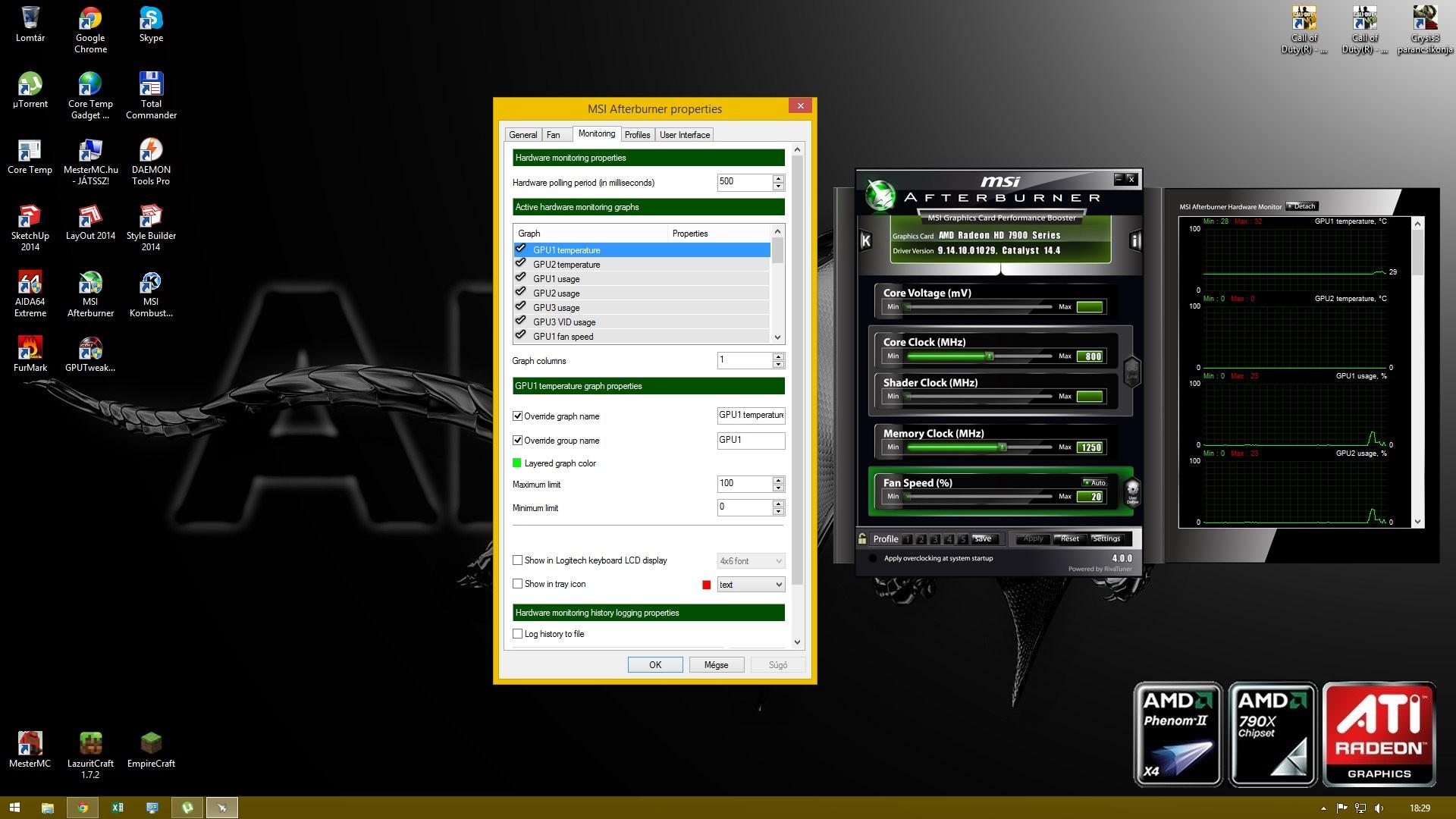Open the 4x6 font dropdown

751,561
